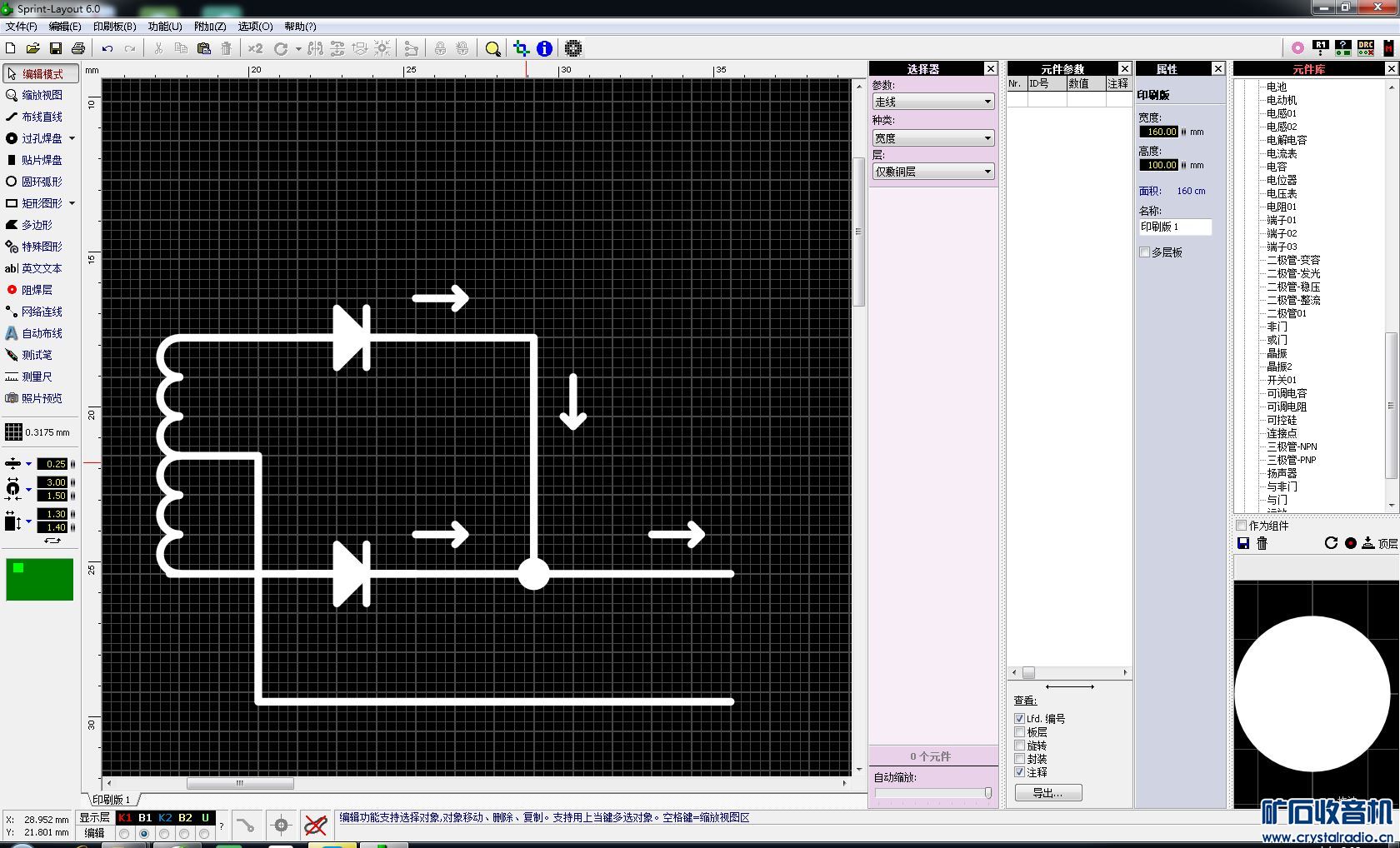Open the 仅敷铜层 layer dropdown
The width and height of the screenshot is (1400, 848).
[x=932, y=172]
